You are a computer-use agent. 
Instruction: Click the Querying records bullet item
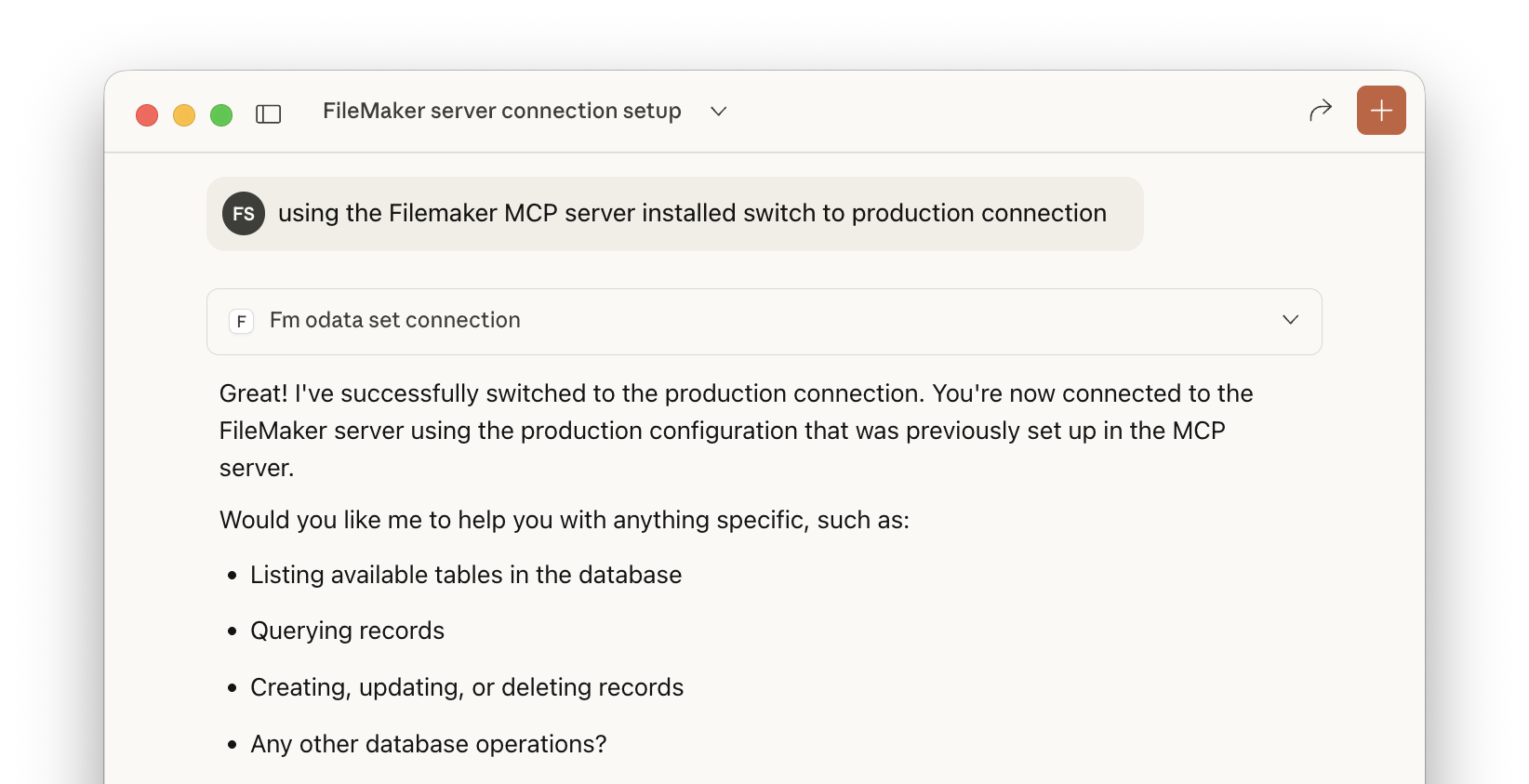point(347,630)
